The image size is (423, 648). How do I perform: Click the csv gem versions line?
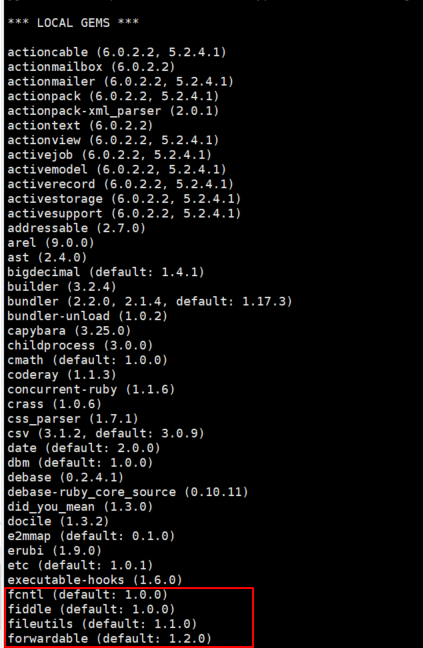click(x=106, y=434)
